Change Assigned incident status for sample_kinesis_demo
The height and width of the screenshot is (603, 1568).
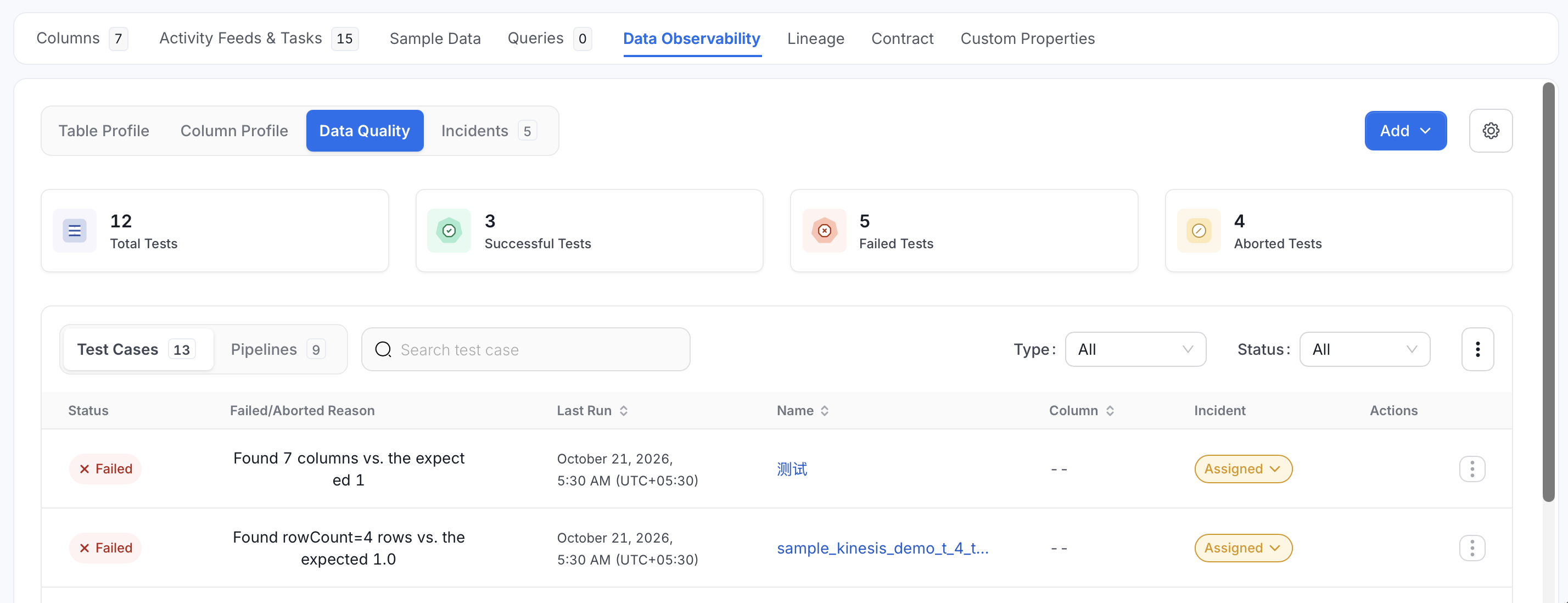[1243, 548]
